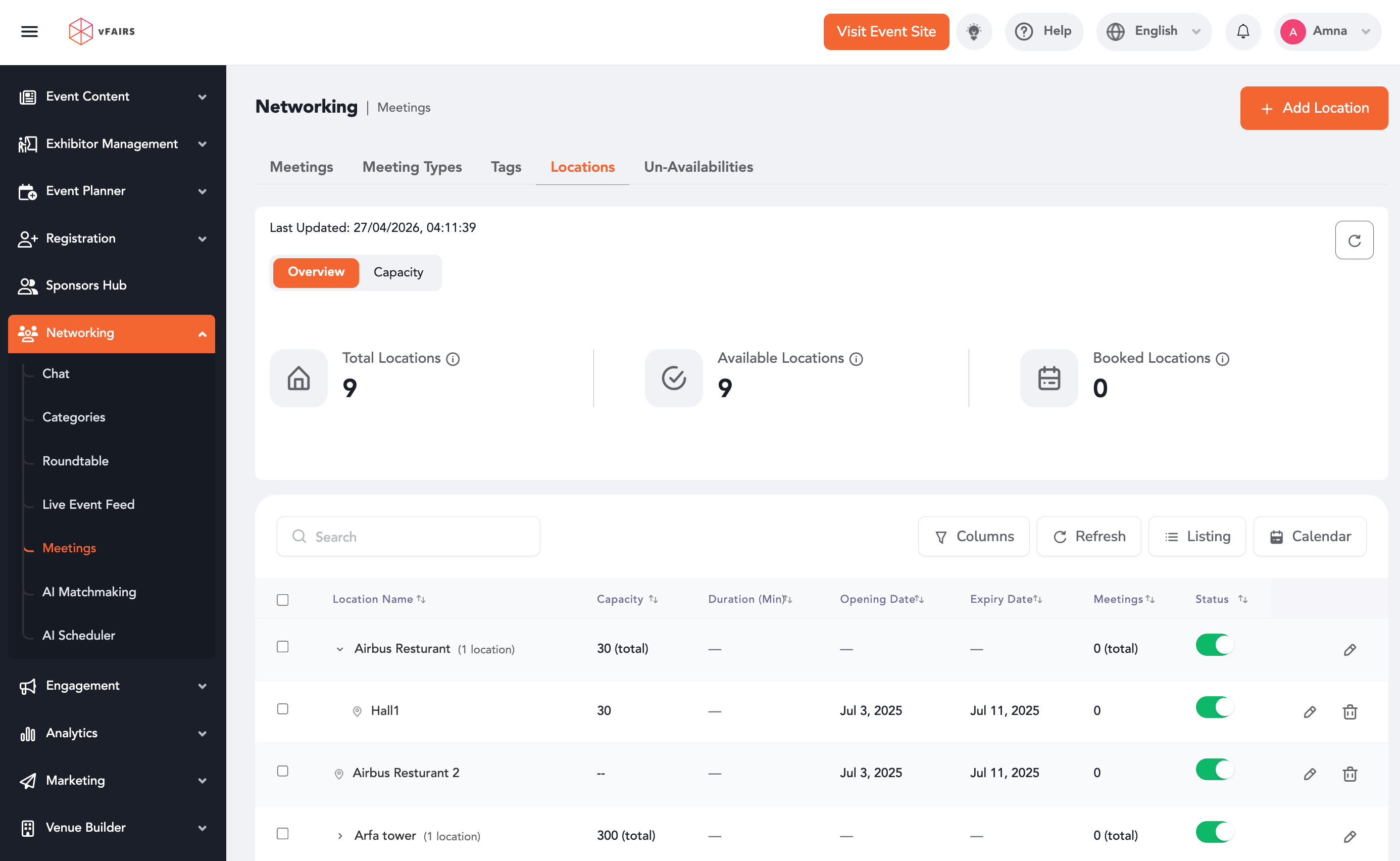Switch to the Meeting Types tab
Screen dimensions: 1400x861
point(412,167)
